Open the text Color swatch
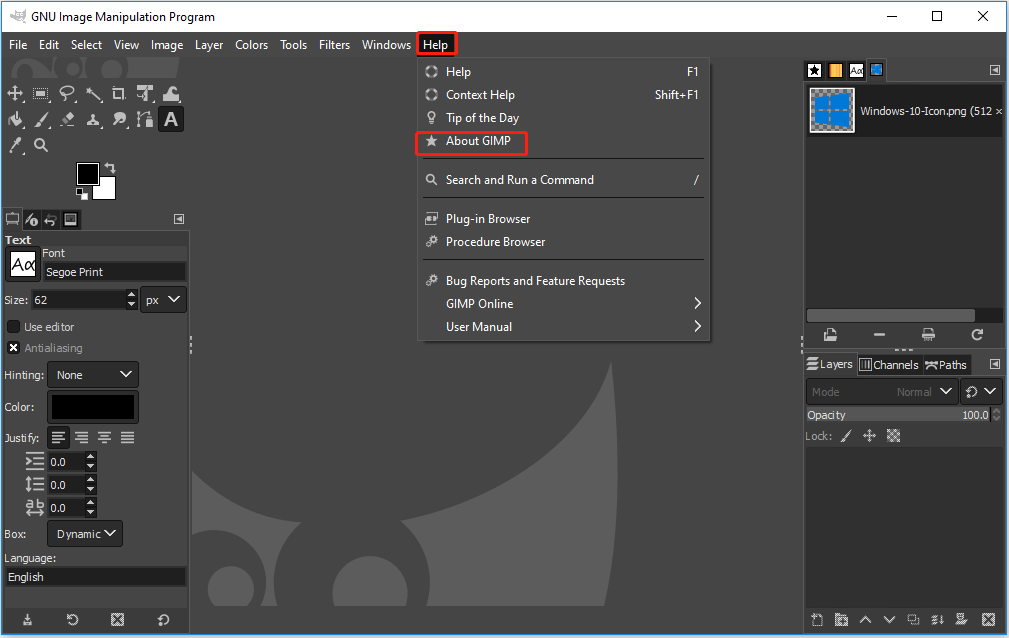This screenshot has height=638, width=1009. point(93,407)
